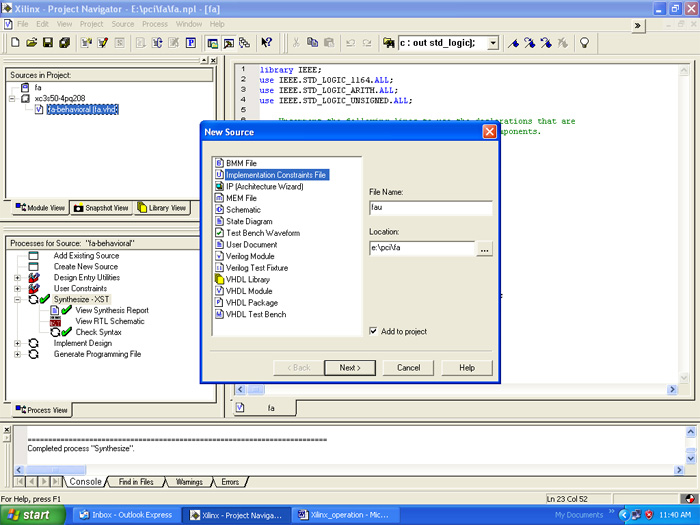700x525 pixels.
Task: Click the Open folder toolbar icon
Action: coord(31,43)
